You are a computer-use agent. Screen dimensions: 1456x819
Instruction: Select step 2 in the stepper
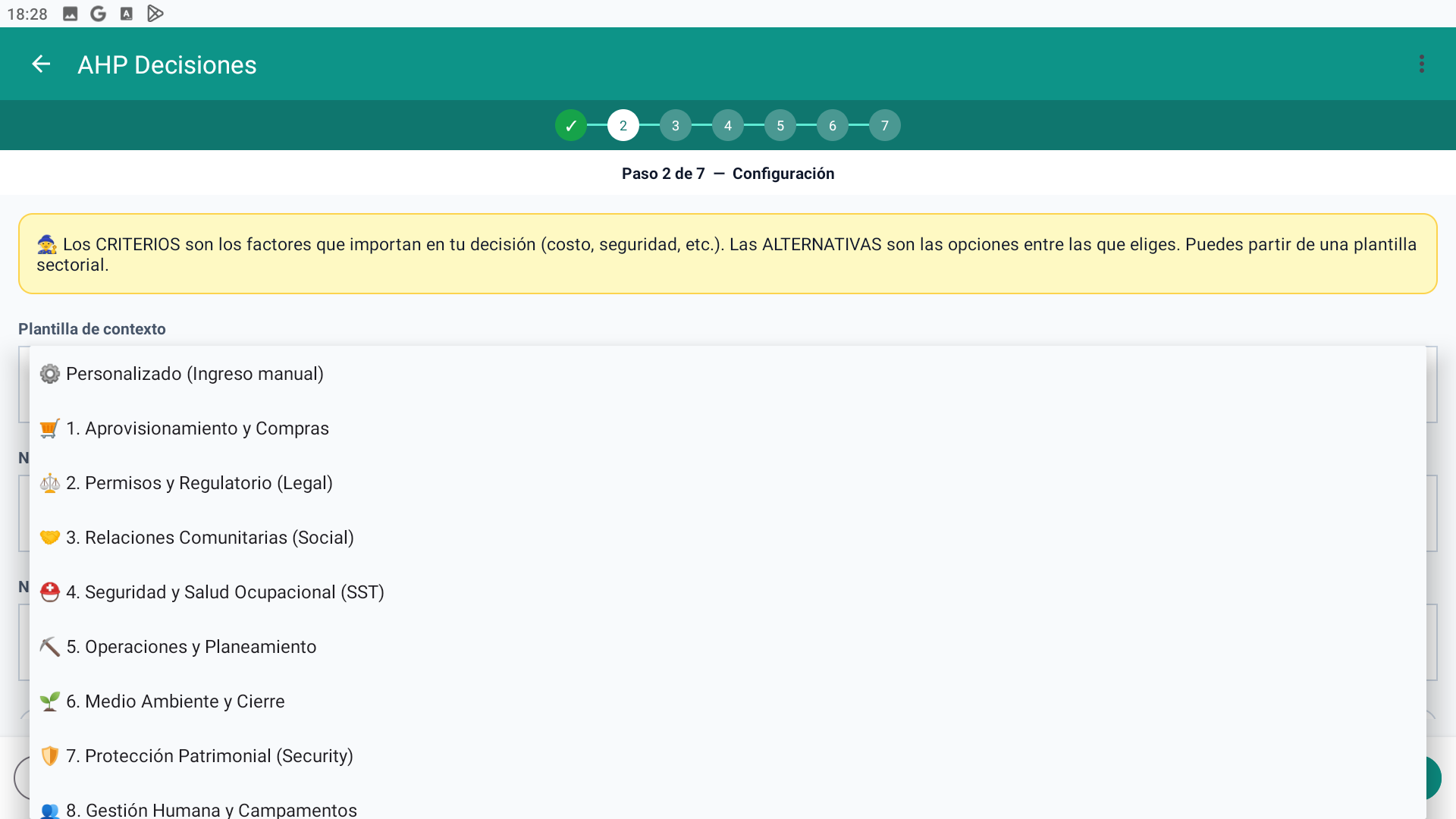(623, 125)
